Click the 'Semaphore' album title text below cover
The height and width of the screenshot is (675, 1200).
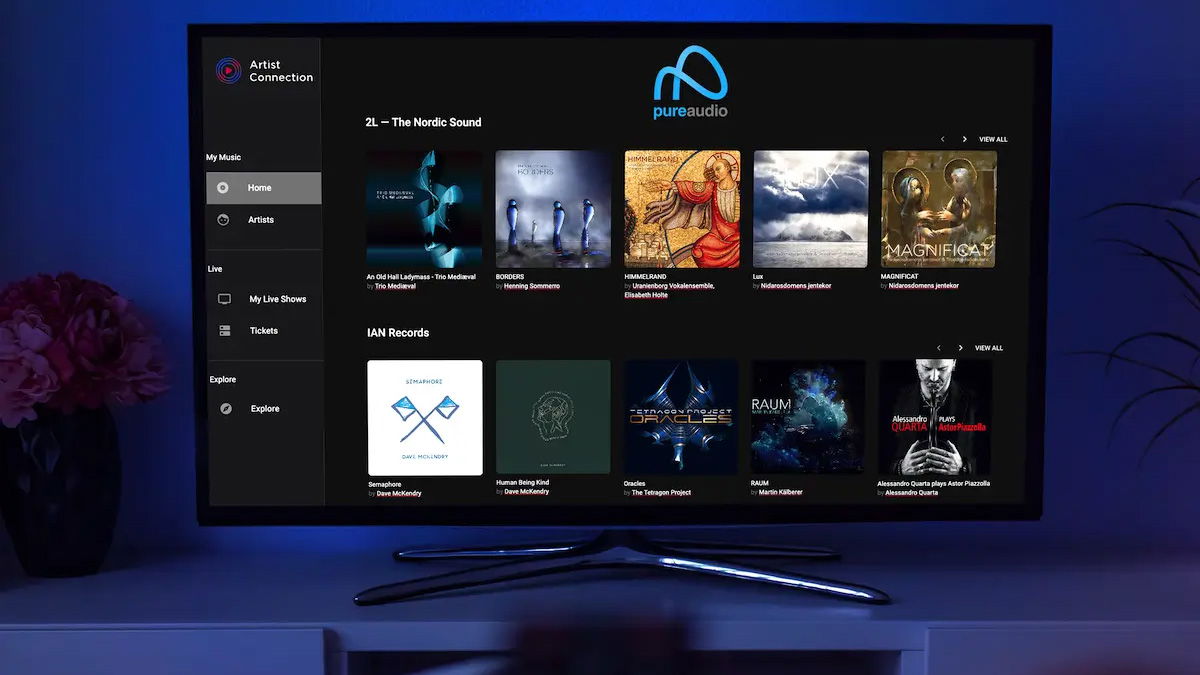[x=385, y=484]
